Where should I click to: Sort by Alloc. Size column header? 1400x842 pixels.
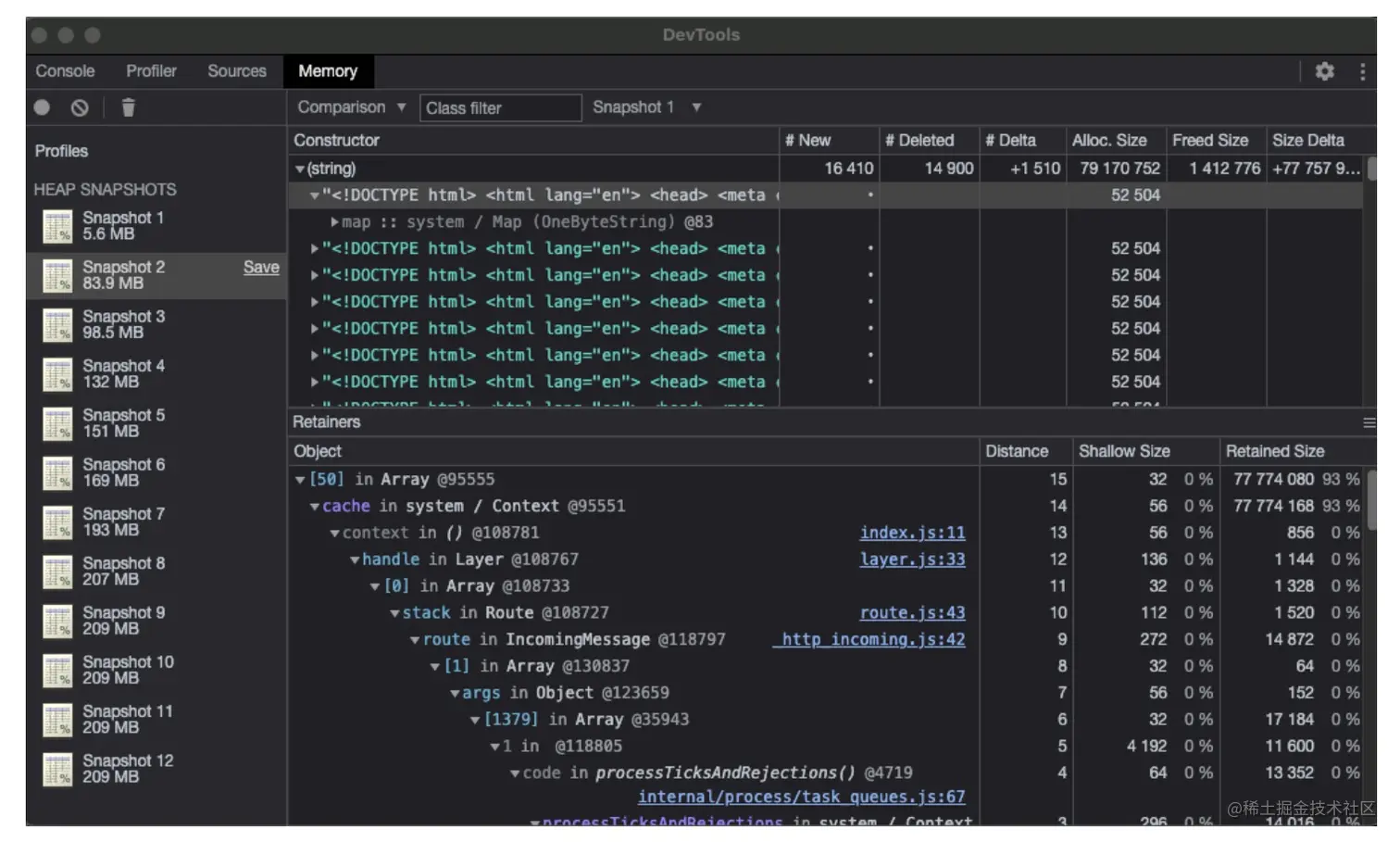click(1117, 141)
